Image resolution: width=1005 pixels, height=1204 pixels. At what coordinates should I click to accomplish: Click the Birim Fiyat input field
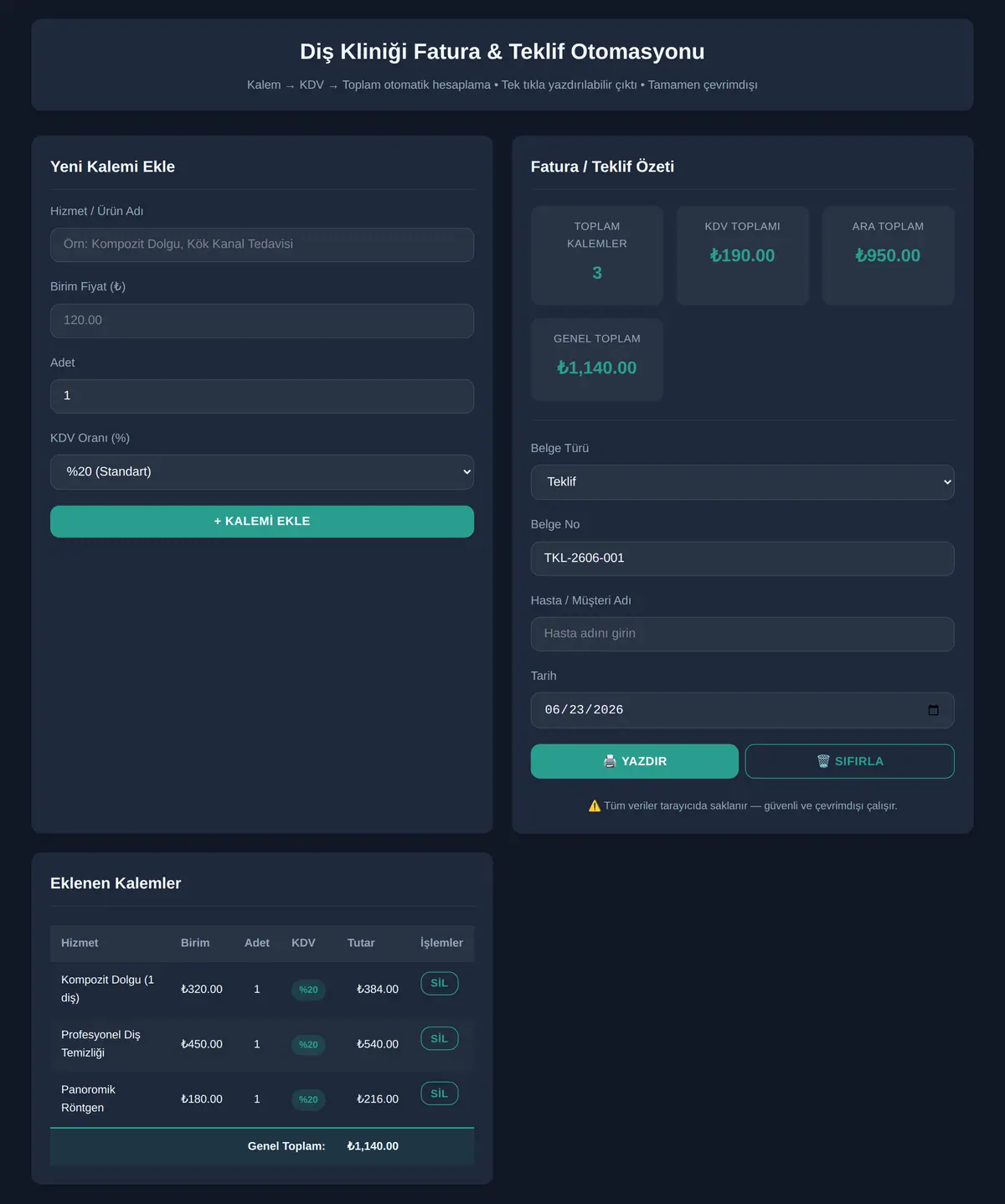[x=262, y=321]
